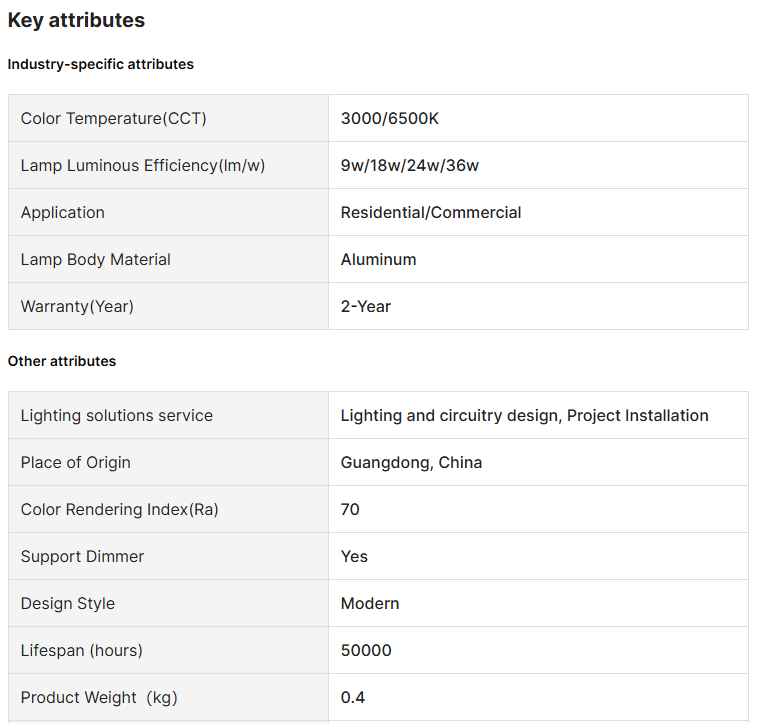
Task: Click the Other attributes subheading
Action: point(62,361)
